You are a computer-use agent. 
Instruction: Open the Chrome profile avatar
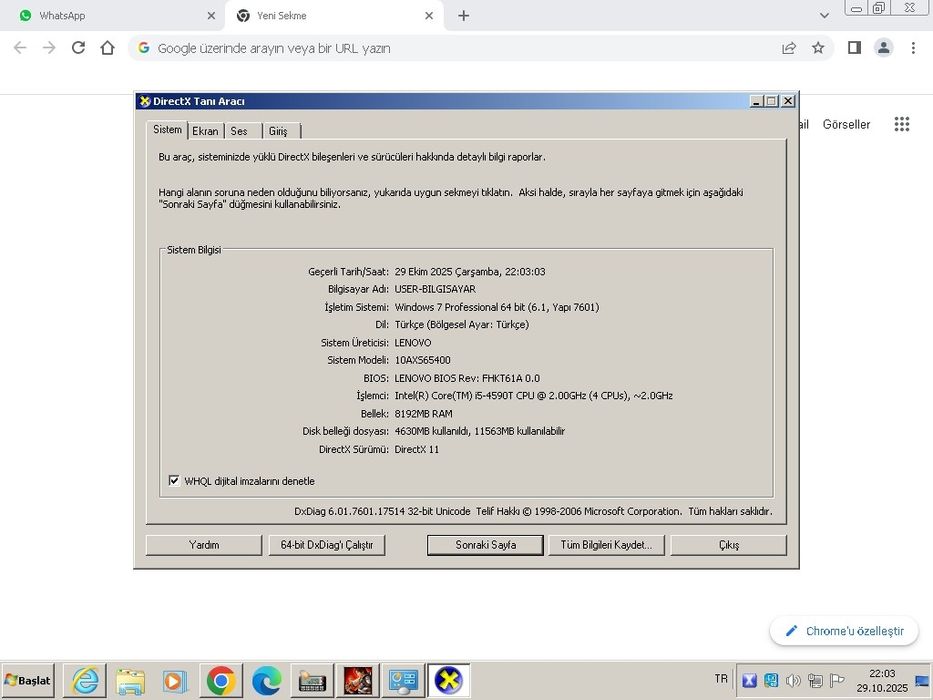click(884, 48)
